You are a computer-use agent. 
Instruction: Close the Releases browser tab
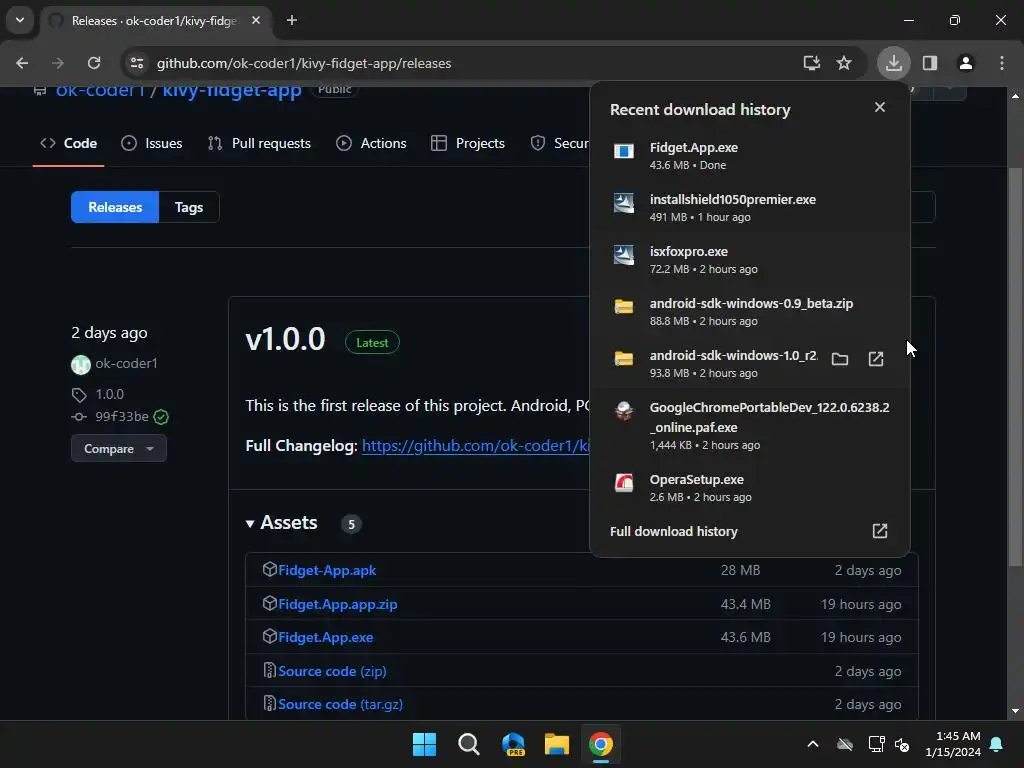point(256,20)
